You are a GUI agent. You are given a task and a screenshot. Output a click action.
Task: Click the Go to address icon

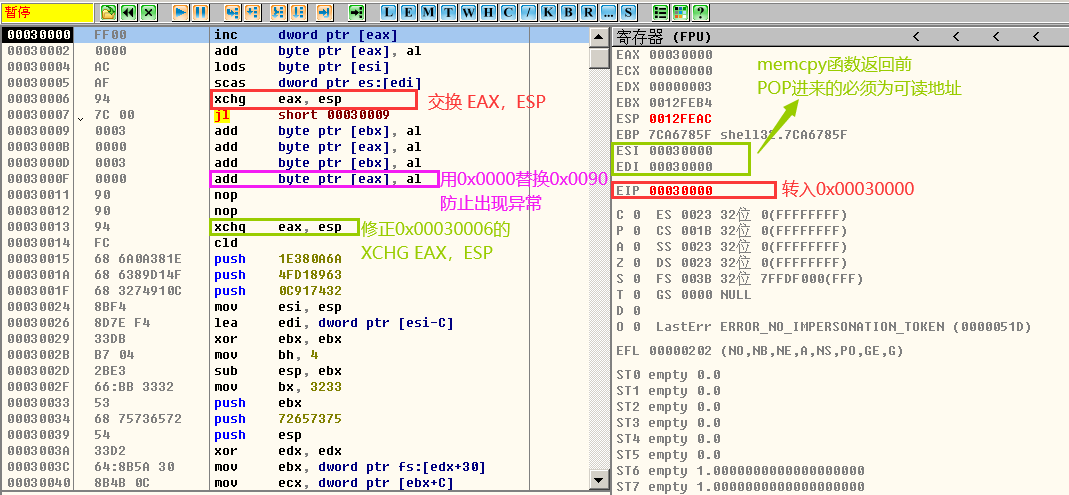coord(357,13)
